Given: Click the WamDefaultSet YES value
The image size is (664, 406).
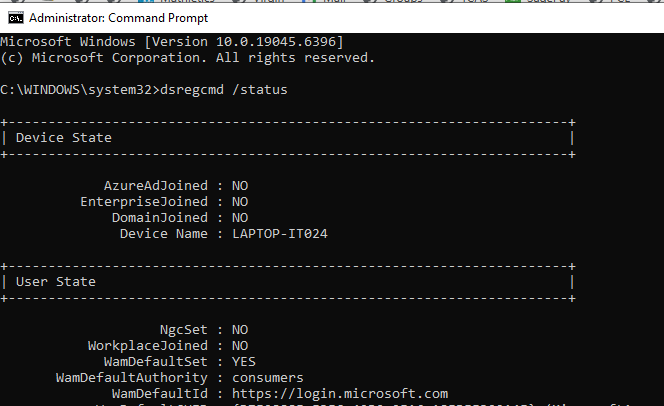Looking at the screenshot, I should click(x=243, y=362).
